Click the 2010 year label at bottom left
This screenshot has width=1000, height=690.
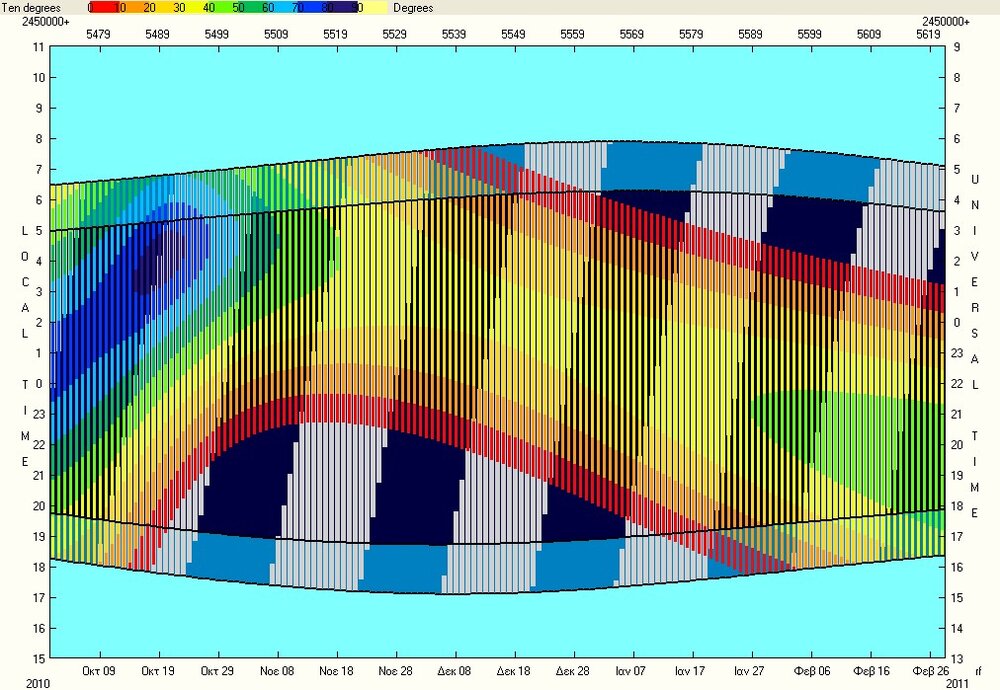click(x=14, y=683)
